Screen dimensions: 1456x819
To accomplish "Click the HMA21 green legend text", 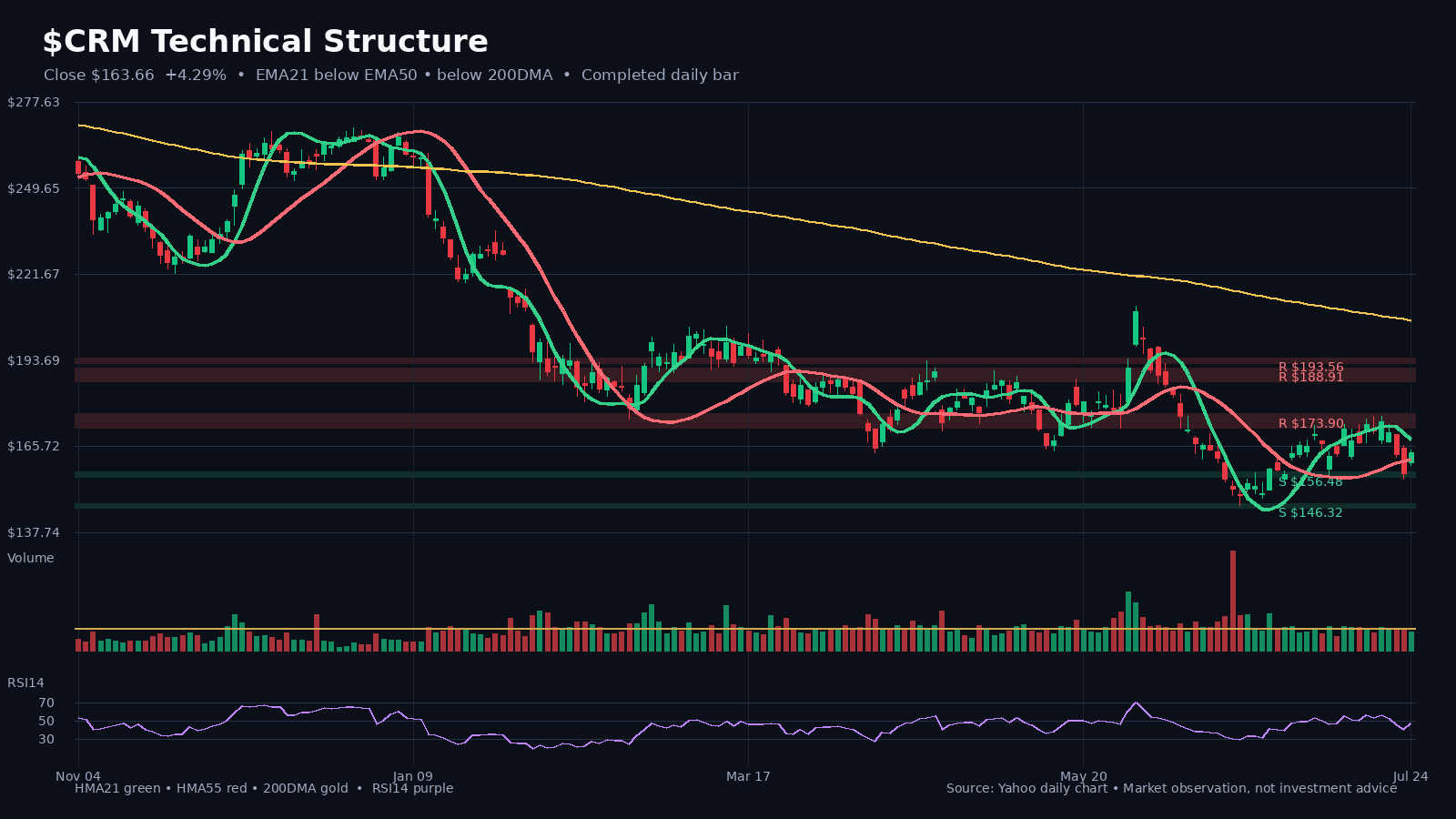I will (117, 788).
